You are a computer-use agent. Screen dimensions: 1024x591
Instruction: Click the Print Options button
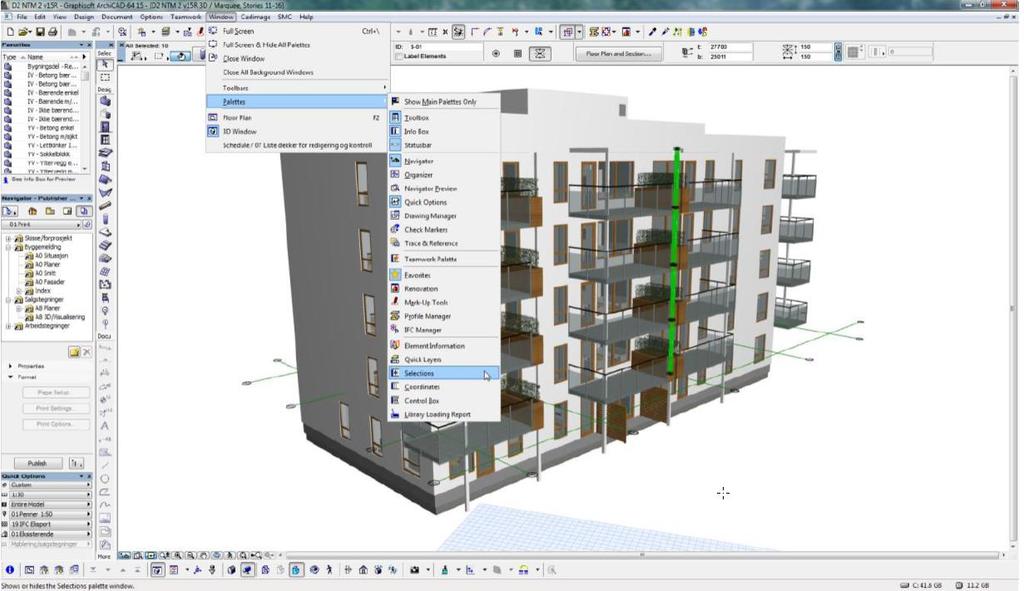pyautogui.click(x=55, y=424)
